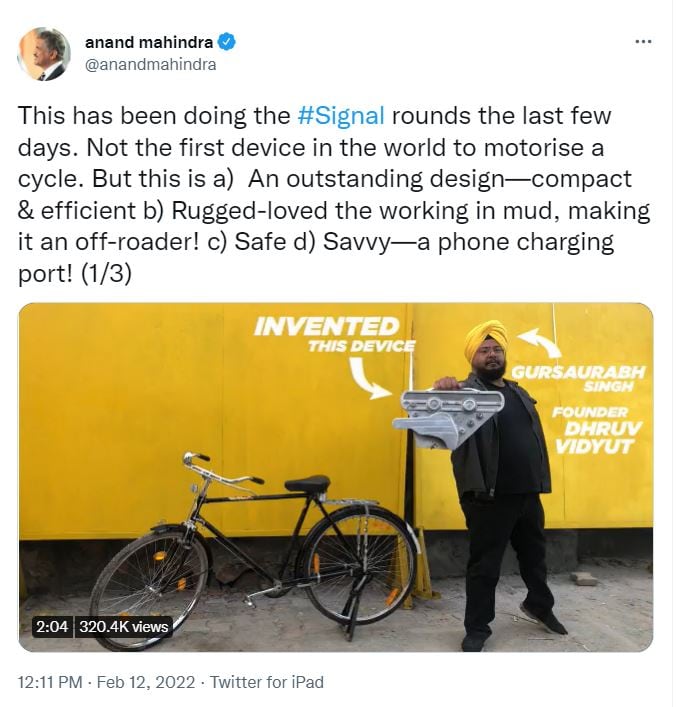The width and height of the screenshot is (683, 707).
Task: Open the Twitter for iPad source link
Action: tap(267, 682)
